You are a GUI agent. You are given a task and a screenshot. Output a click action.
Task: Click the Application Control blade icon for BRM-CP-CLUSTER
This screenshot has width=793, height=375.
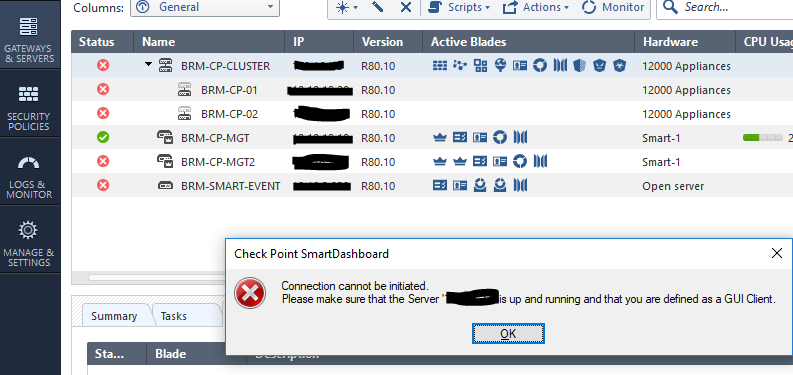[x=480, y=66]
